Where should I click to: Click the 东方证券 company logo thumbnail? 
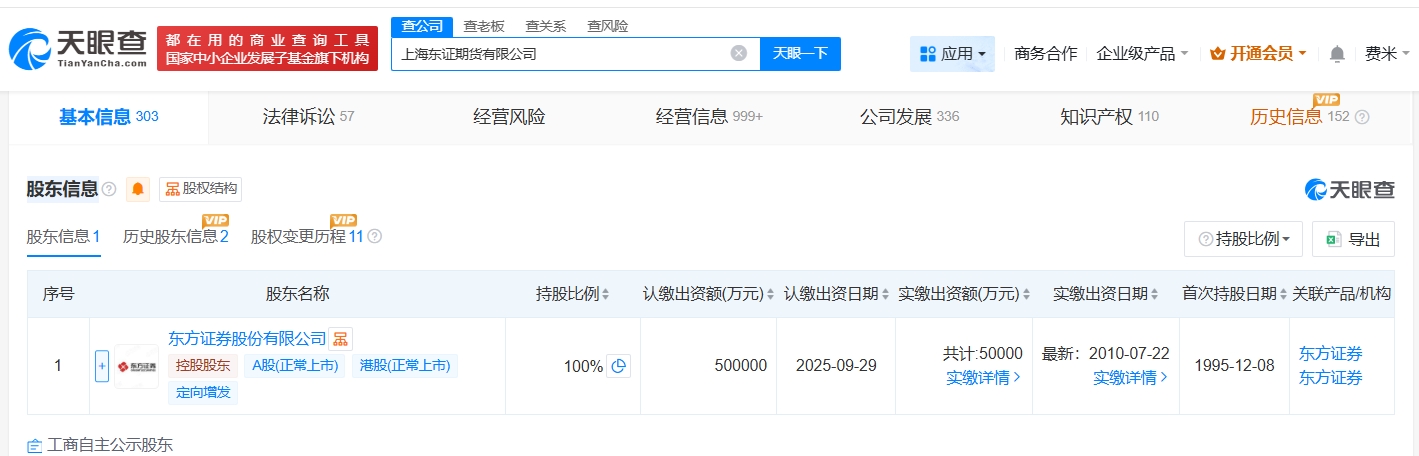(136, 366)
